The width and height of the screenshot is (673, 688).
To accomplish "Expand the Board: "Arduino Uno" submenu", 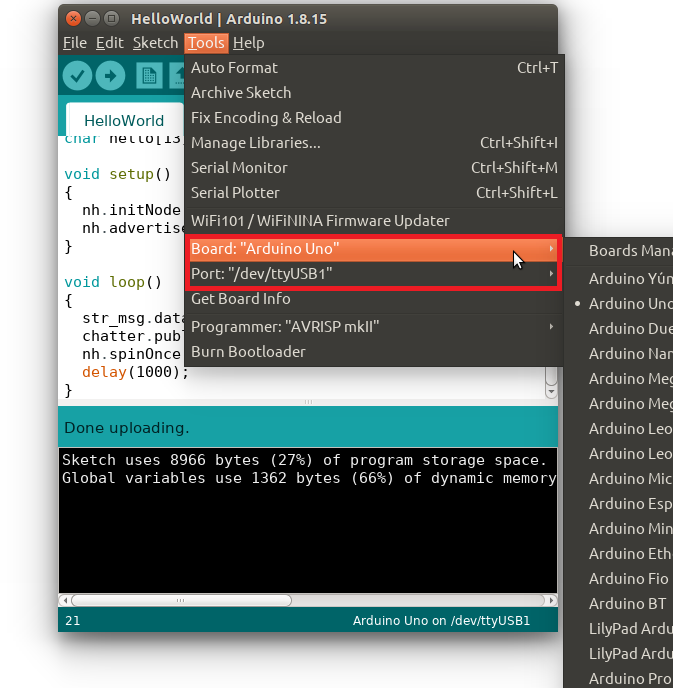I will pos(374,249).
